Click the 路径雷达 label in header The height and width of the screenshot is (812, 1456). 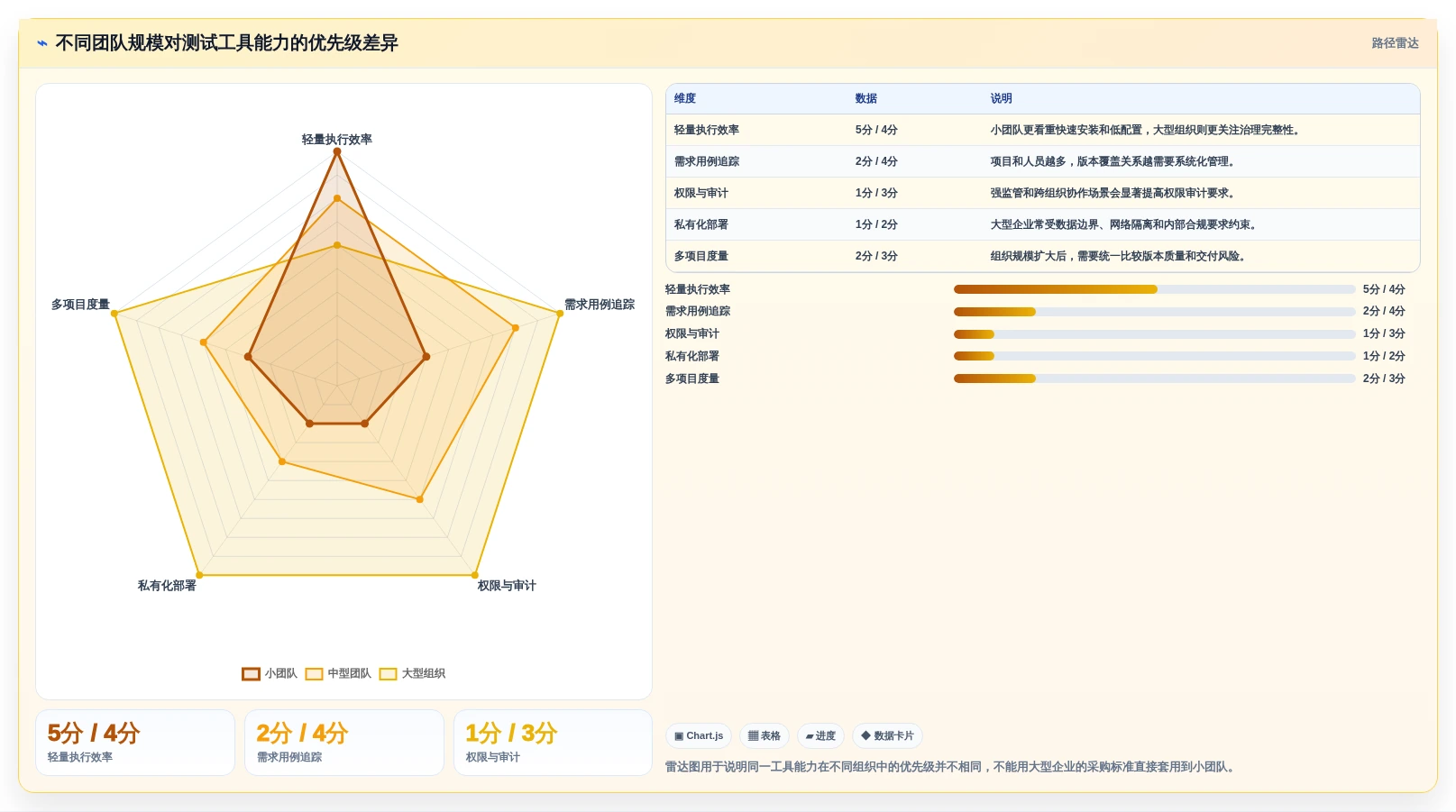click(x=1395, y=43)
